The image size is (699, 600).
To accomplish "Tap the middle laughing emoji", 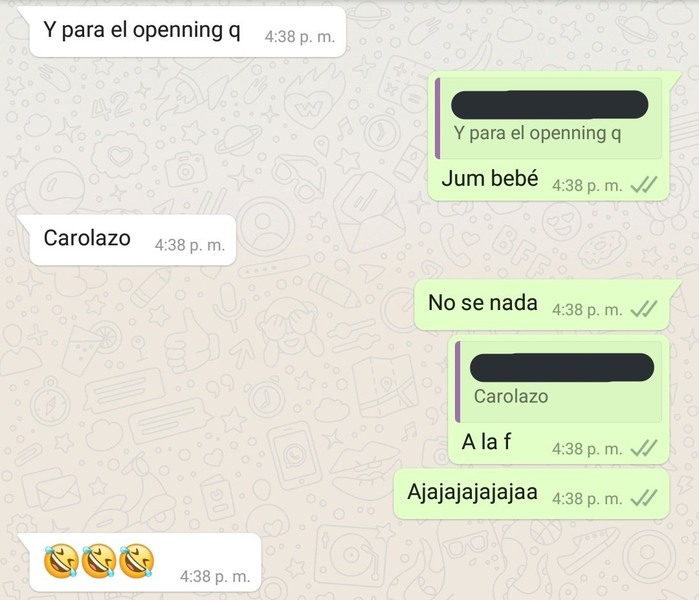I will point(99,561).
